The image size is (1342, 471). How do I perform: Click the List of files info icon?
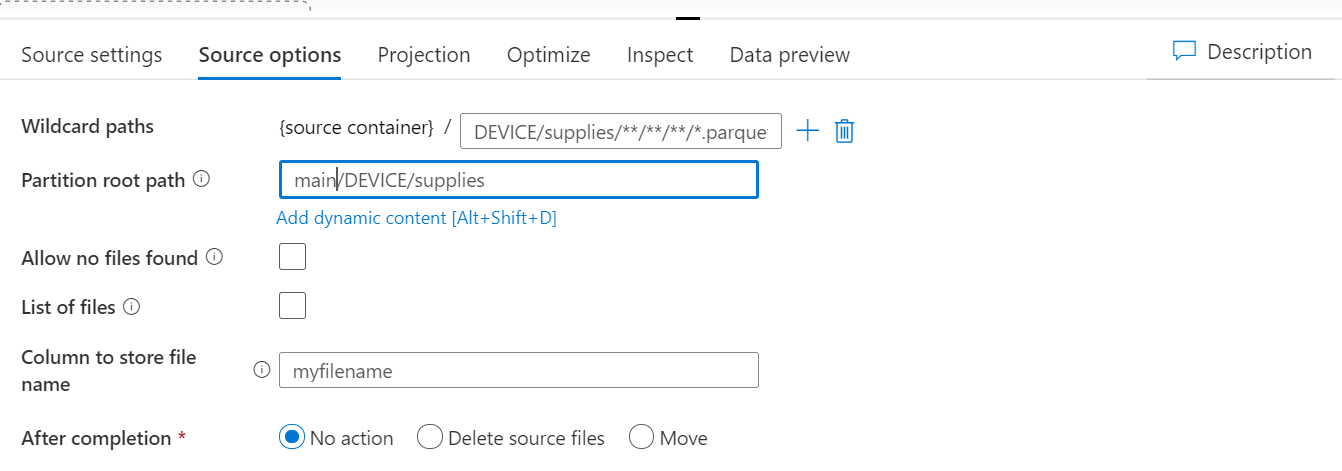[131, 307]
